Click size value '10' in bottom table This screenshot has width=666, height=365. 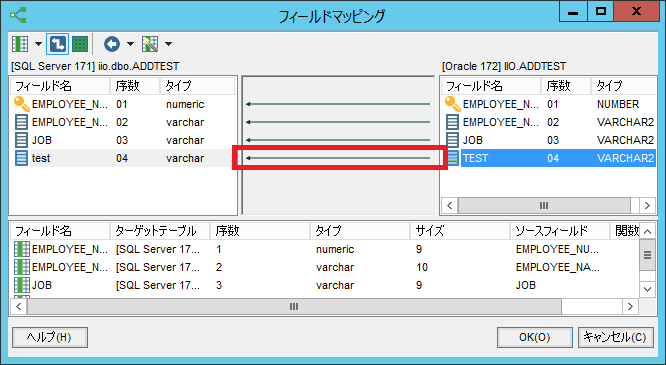[422, 267]
